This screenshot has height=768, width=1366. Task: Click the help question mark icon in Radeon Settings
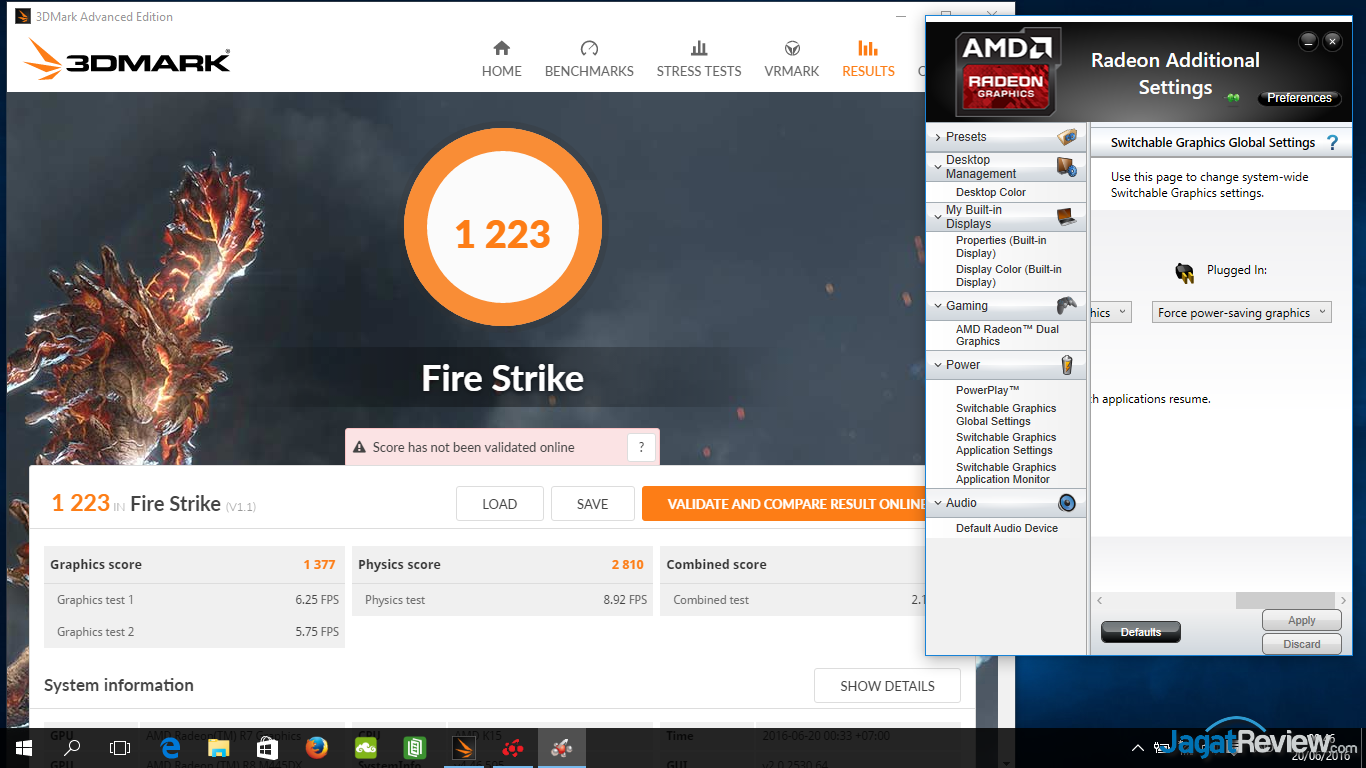pos(1332,143)
